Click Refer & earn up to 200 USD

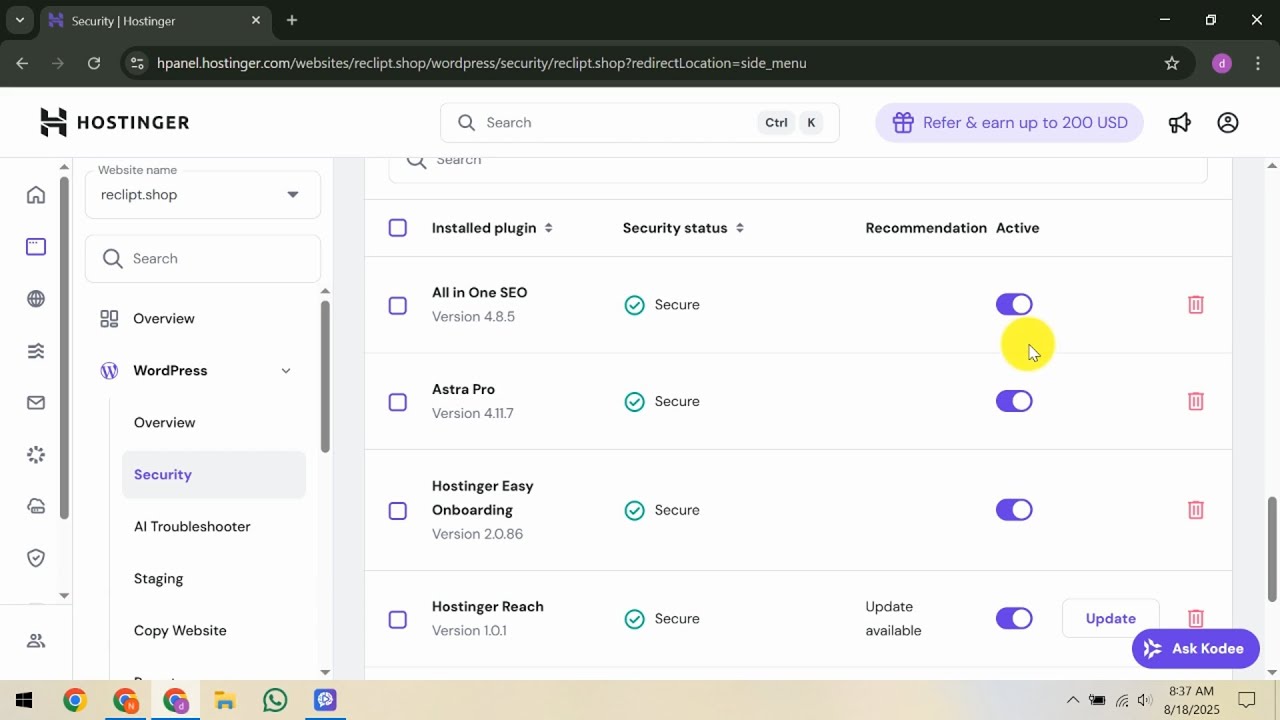tap(1009, 123)
